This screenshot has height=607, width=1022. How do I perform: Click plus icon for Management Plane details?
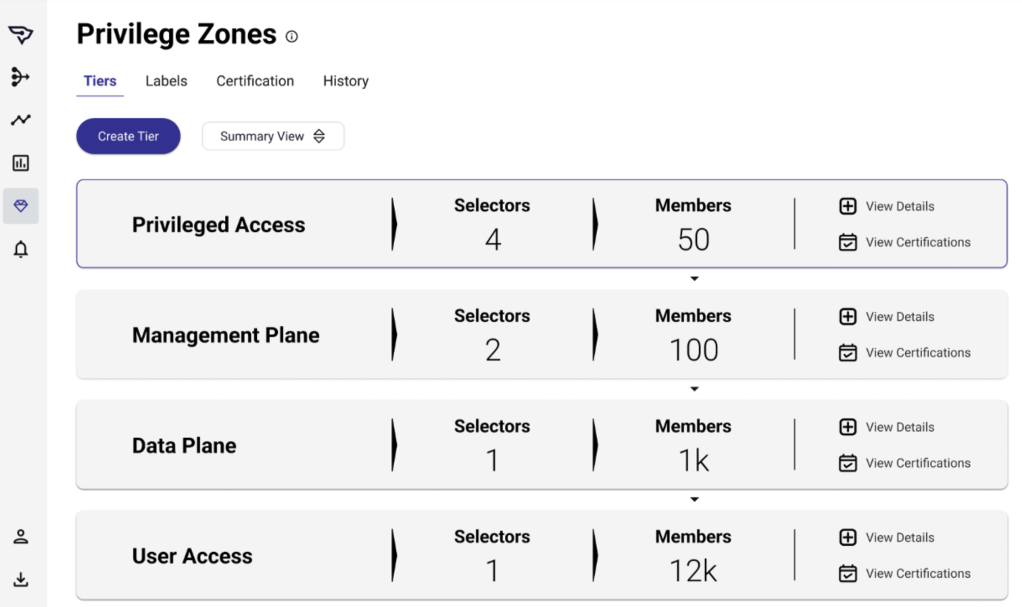[847, 316]
